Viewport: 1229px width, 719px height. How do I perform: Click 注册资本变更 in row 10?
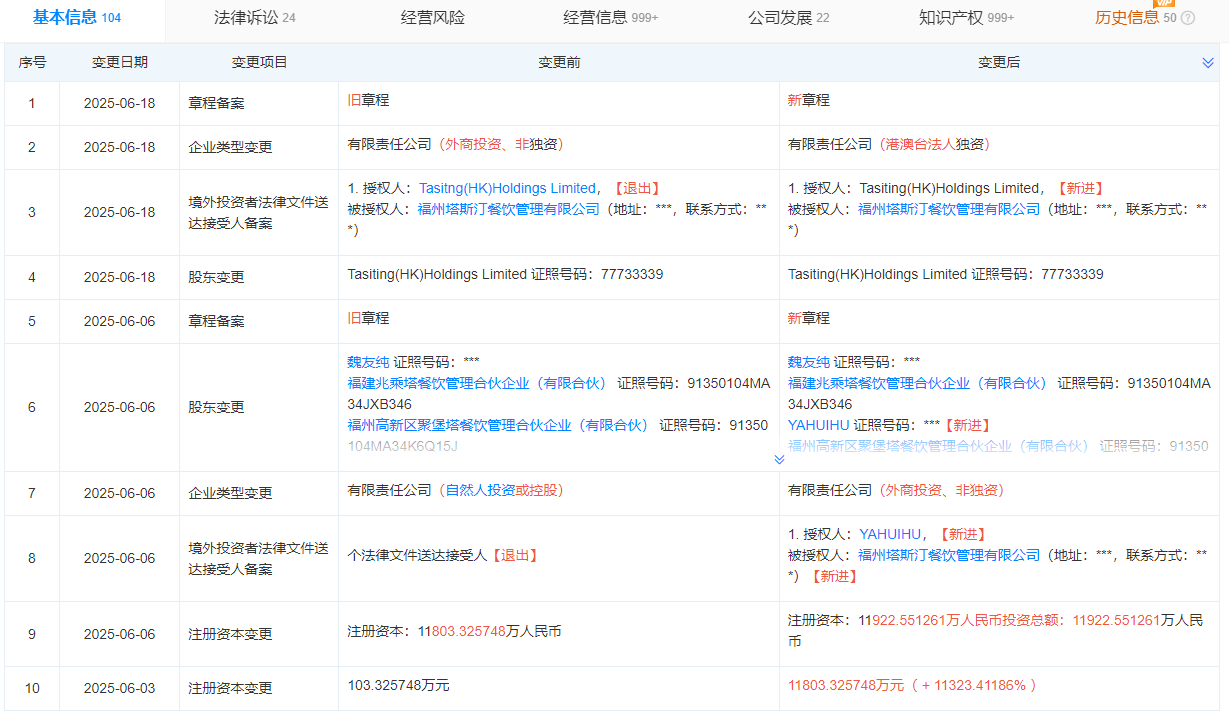231,688
